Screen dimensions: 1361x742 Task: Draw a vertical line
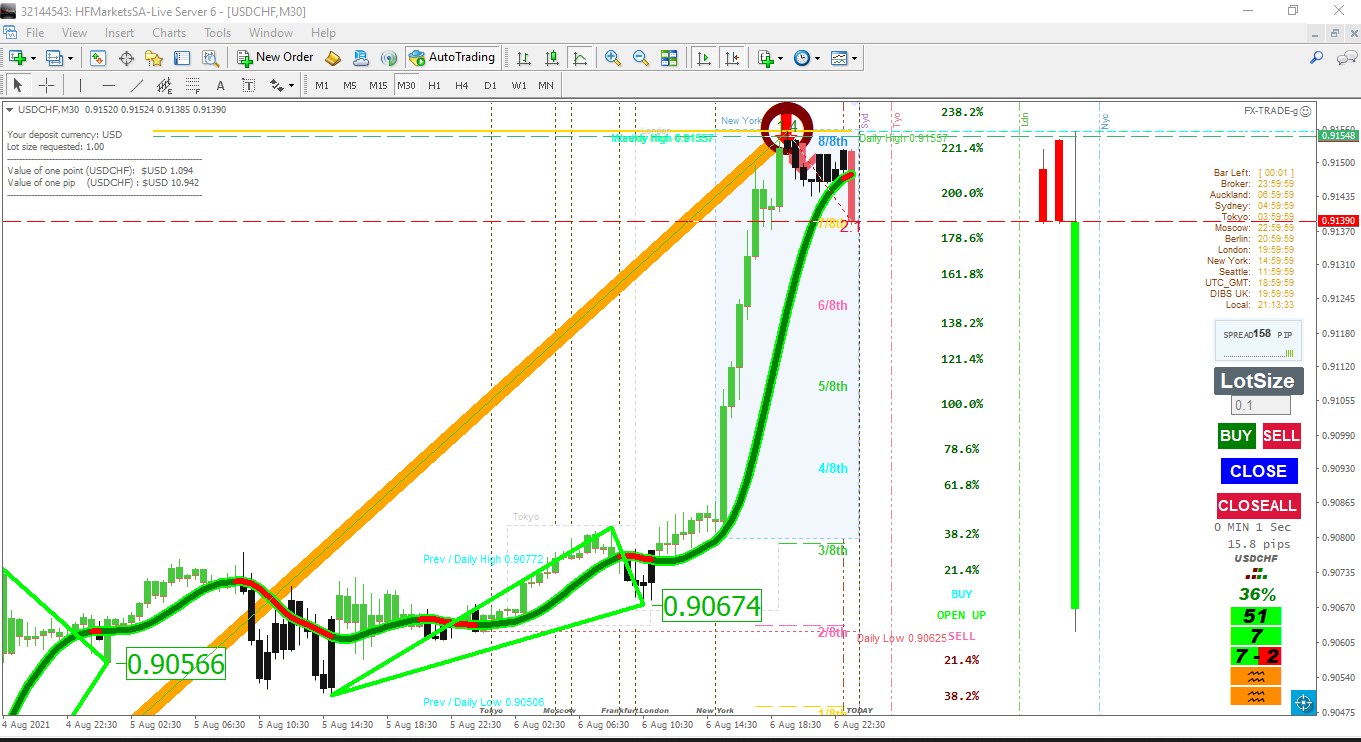[80, 85]
